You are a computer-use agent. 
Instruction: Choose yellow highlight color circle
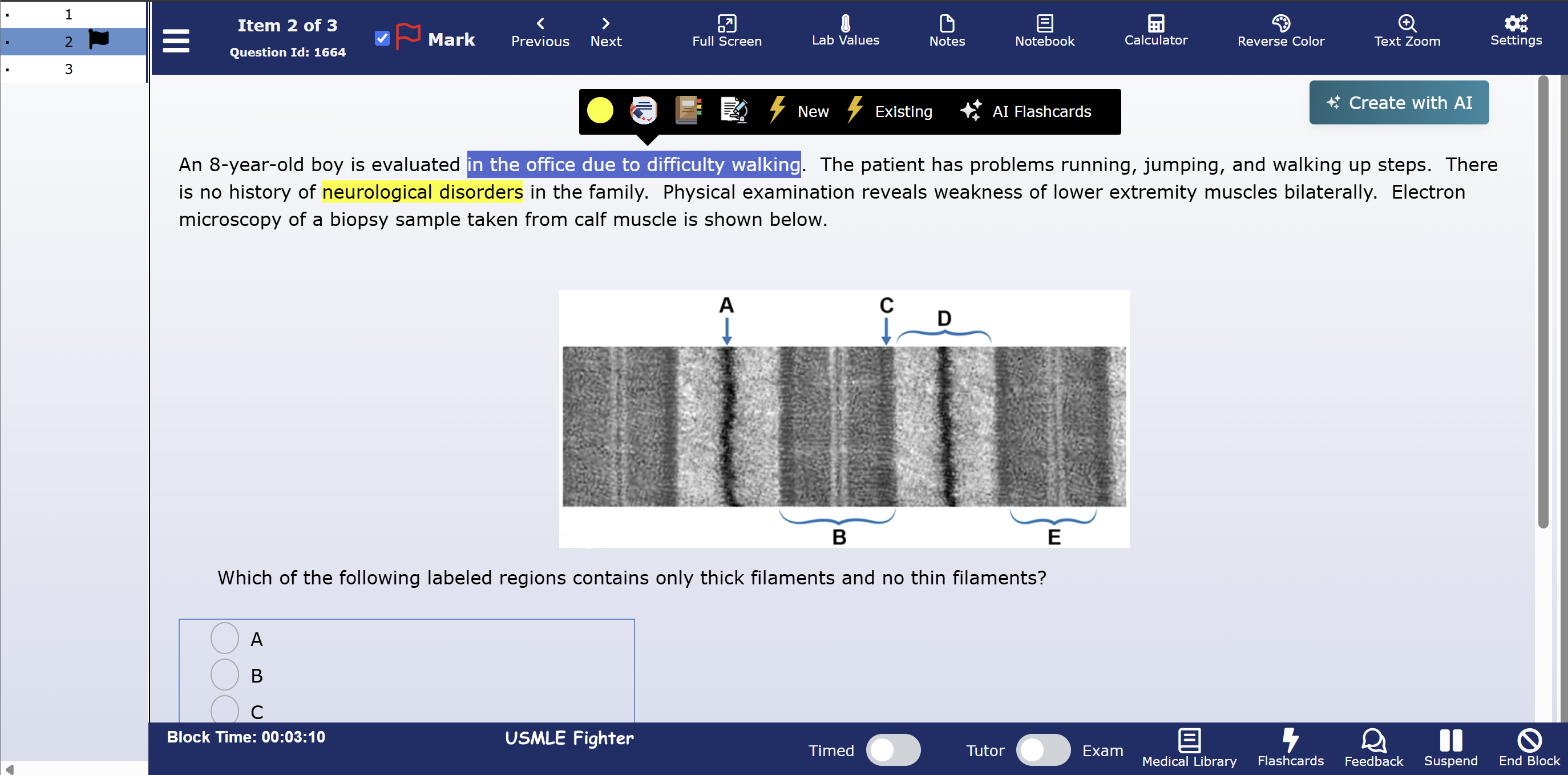point(600,111)
